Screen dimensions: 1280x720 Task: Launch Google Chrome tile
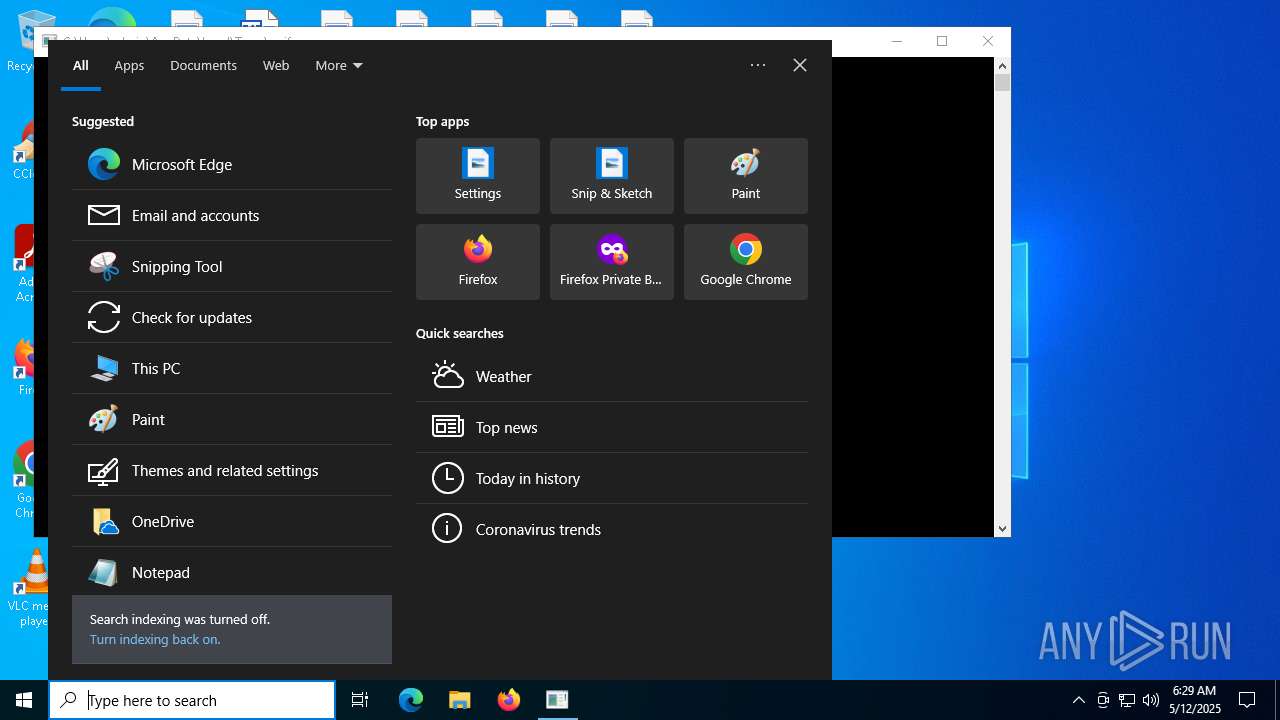(746, 262)
